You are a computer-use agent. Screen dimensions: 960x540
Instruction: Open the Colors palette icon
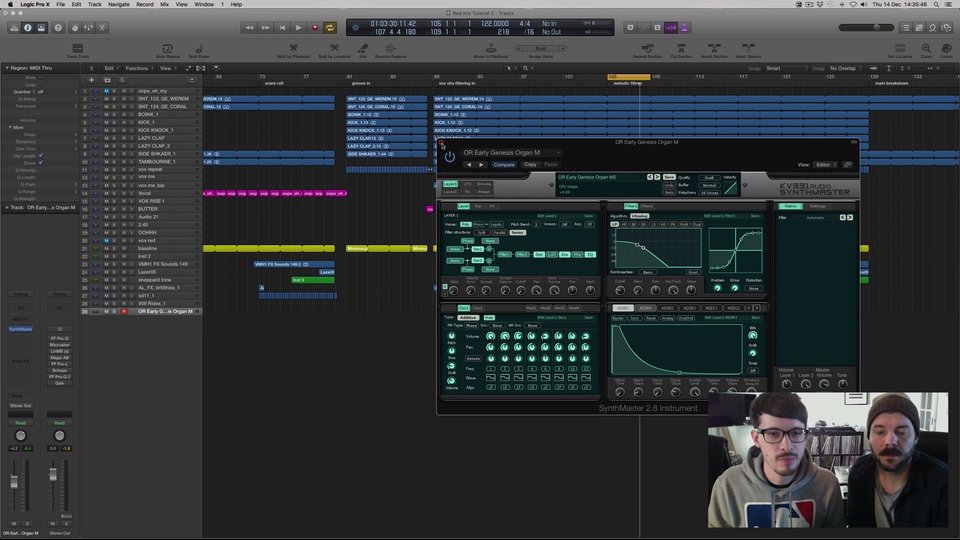pos(947,48)
